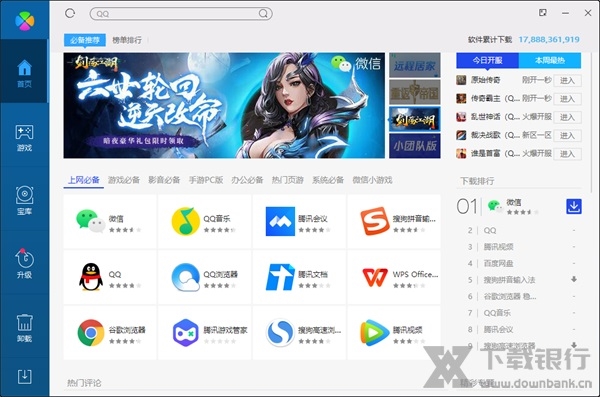Click the 微信 logo on the banner
Viewport: 600px width, 397px height.
click(x=356, y=64)
